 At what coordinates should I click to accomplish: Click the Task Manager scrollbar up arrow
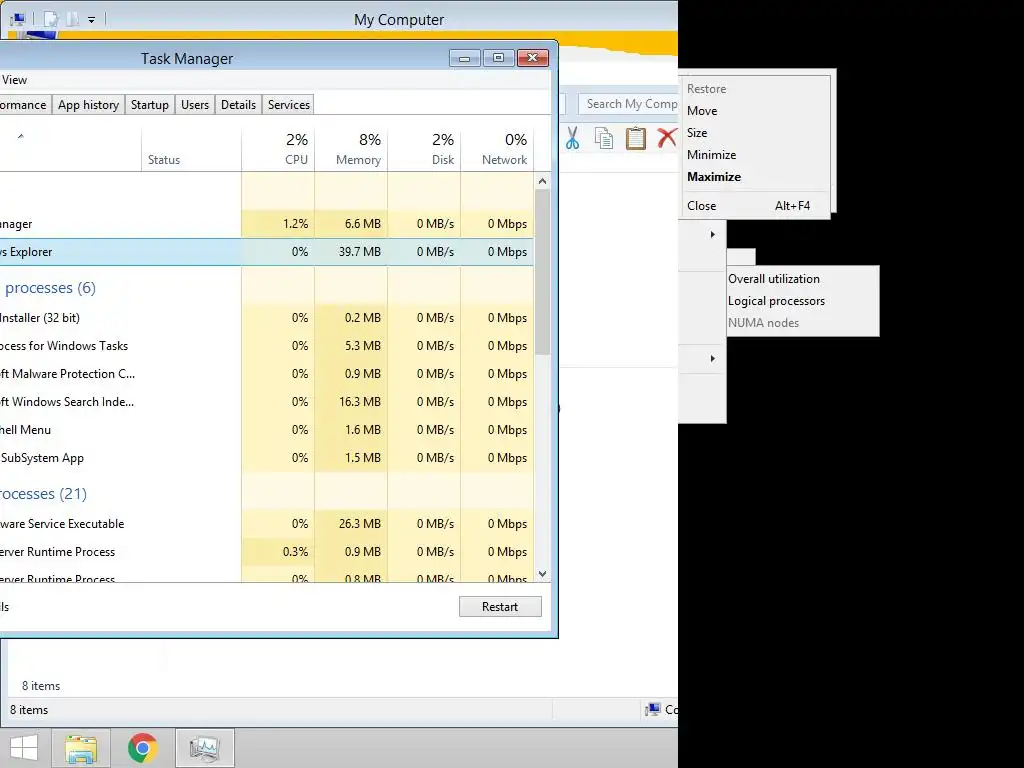coord(542,181)
